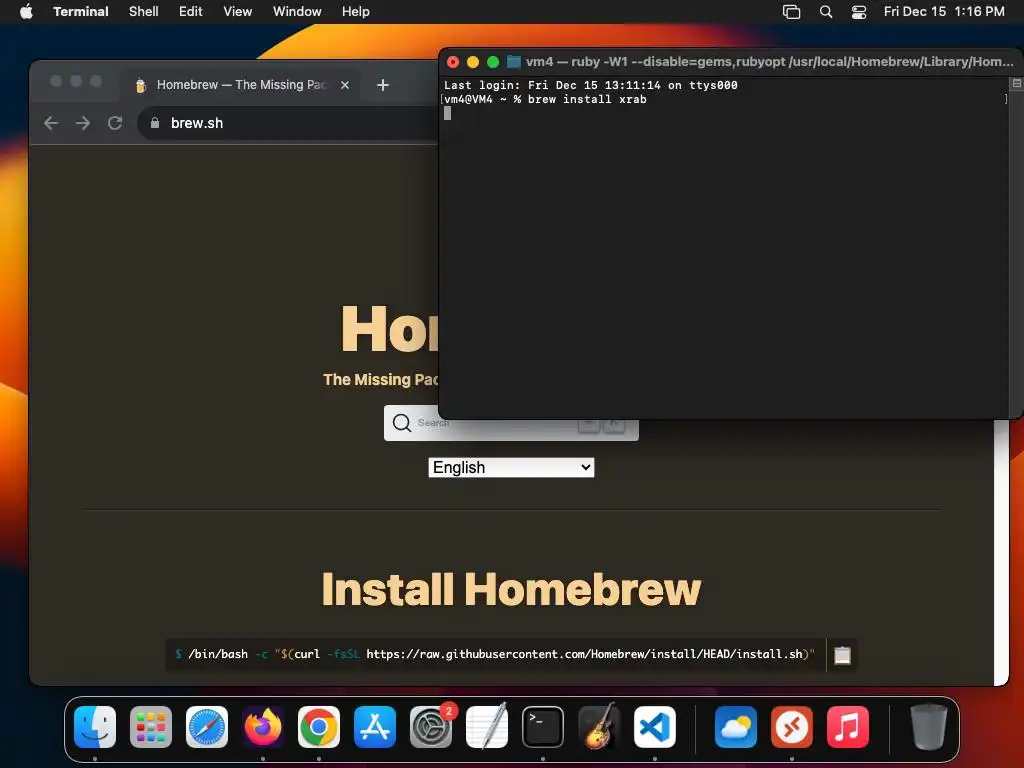This screenshot has height=768, width=1024.
Task: Open the Help menu
Action: pyautogui.click(x=355, y=11)
